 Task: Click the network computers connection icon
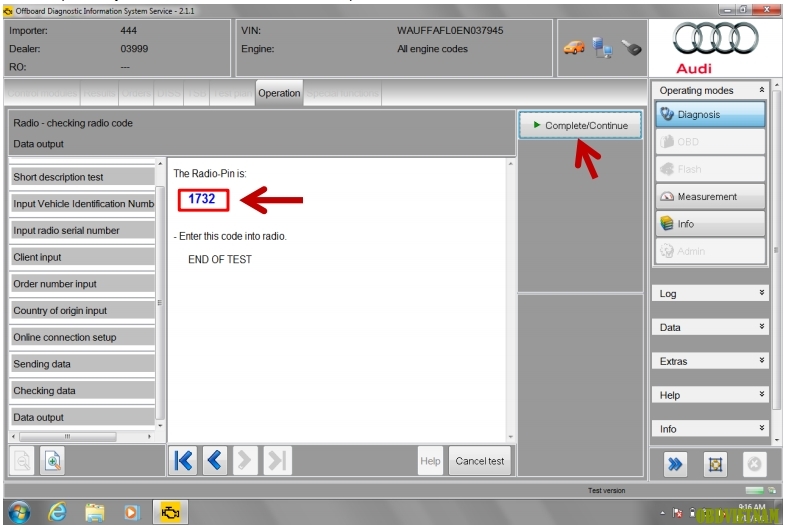click(x=602, y=48)
